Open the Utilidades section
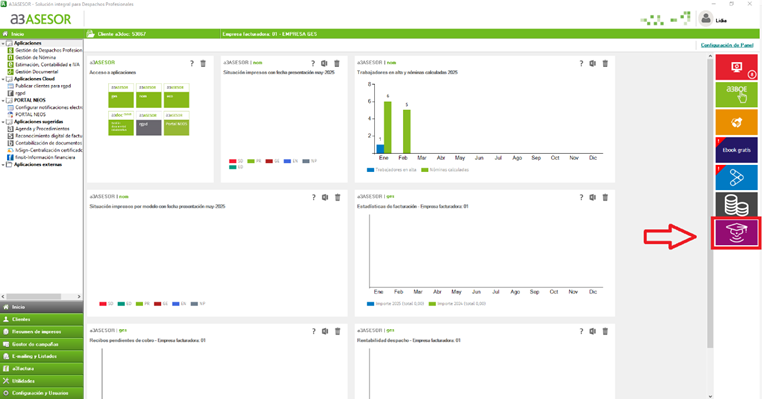 pyautogui.click(x=42, y=381)
